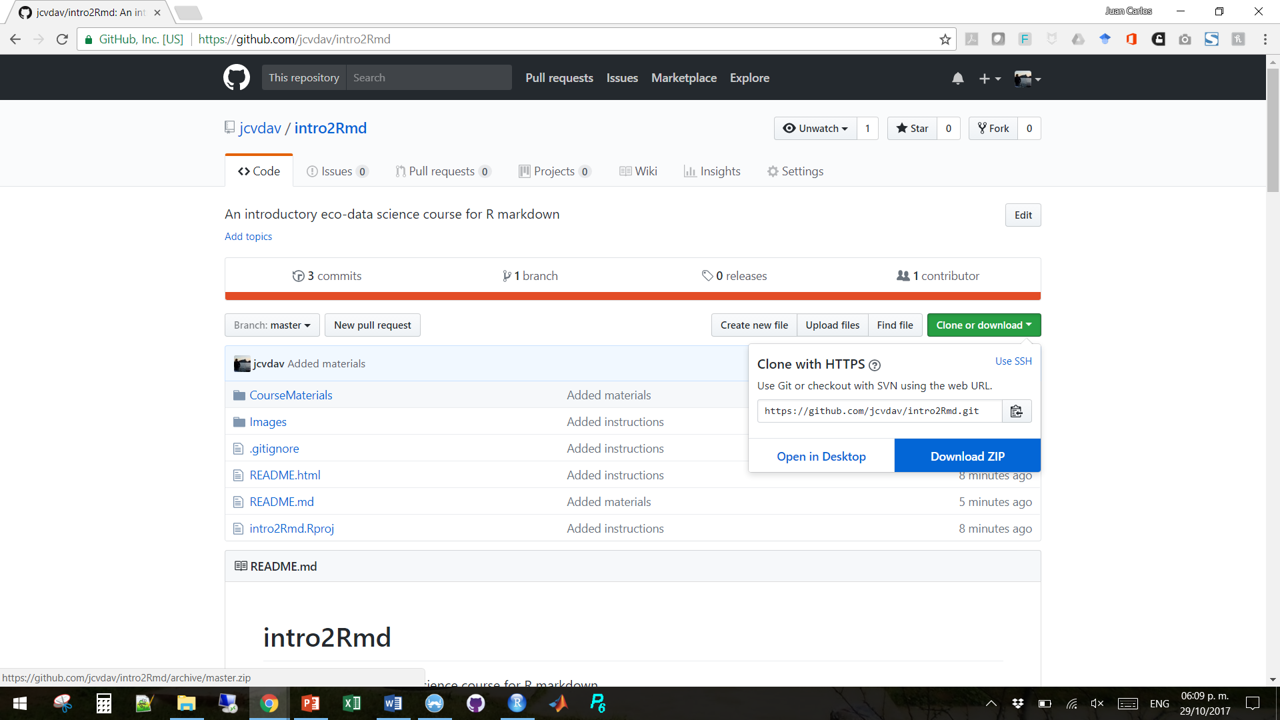Open the Settings tab
This screenshot has width=1280, height=720.
tap(795, 171)
